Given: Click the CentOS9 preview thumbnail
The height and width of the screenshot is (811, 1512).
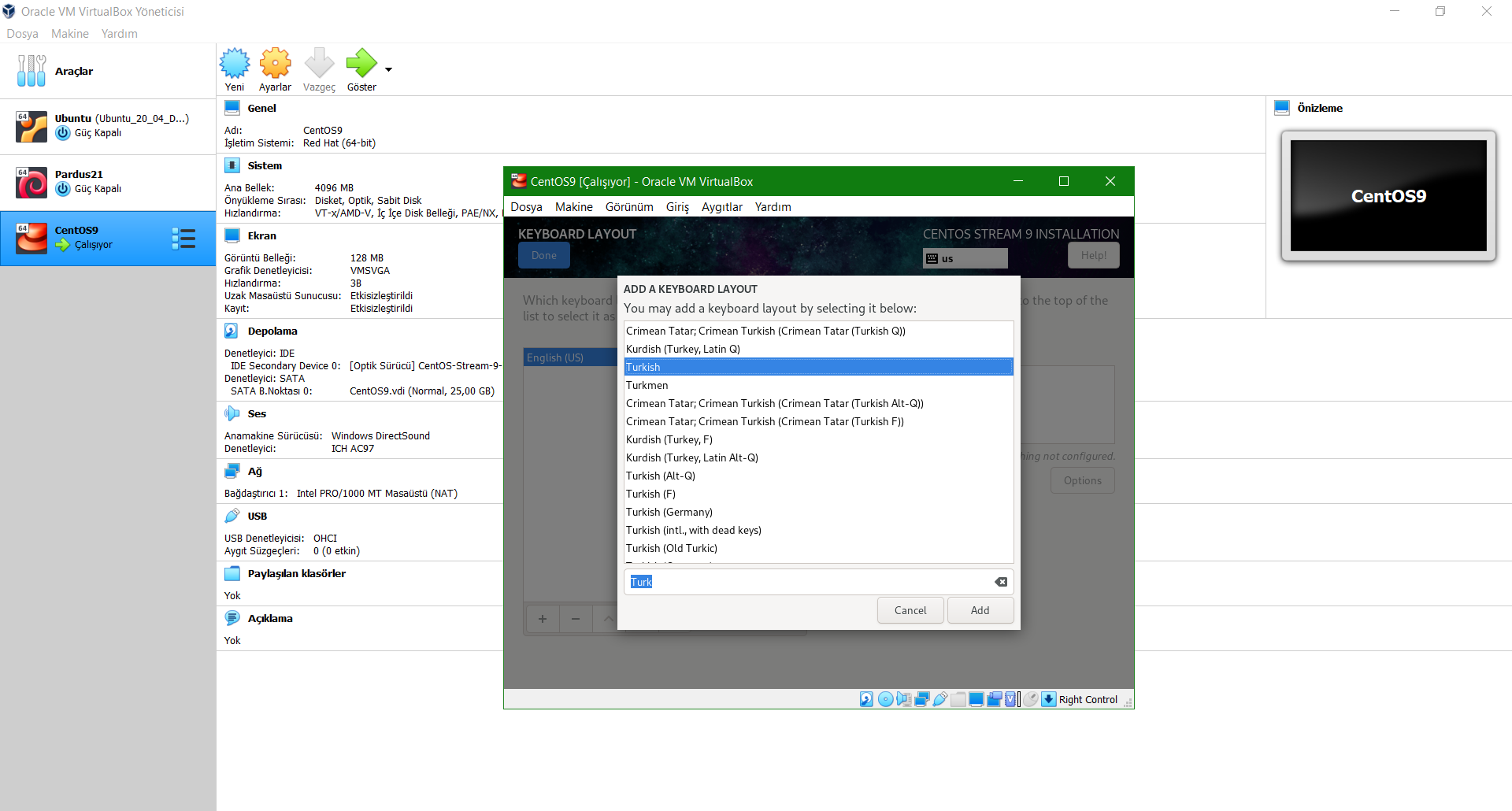Looking at the screenshot, I should pos(1388,196).
